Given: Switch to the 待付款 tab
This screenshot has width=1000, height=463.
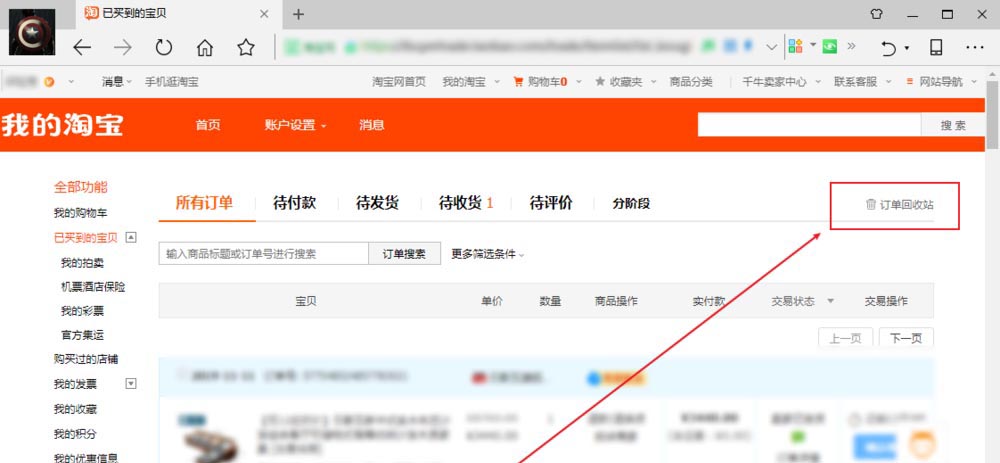Looking at the screenshot, I should [x=294, y=203].
